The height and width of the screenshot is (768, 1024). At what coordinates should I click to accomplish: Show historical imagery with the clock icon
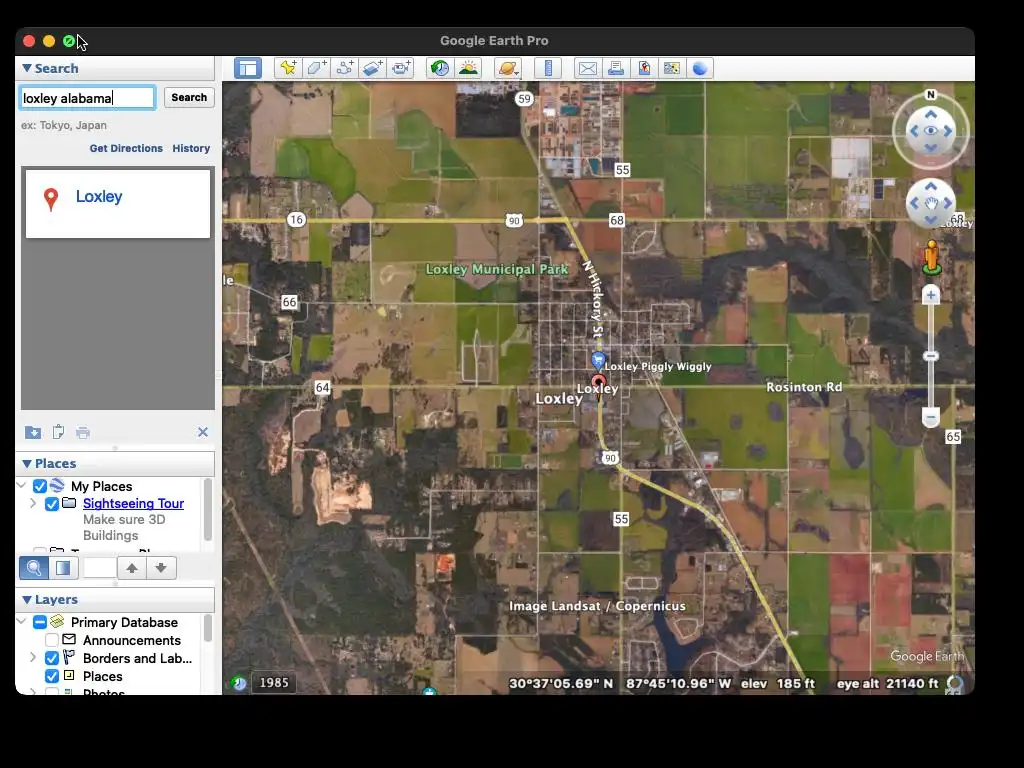[440, 68]
